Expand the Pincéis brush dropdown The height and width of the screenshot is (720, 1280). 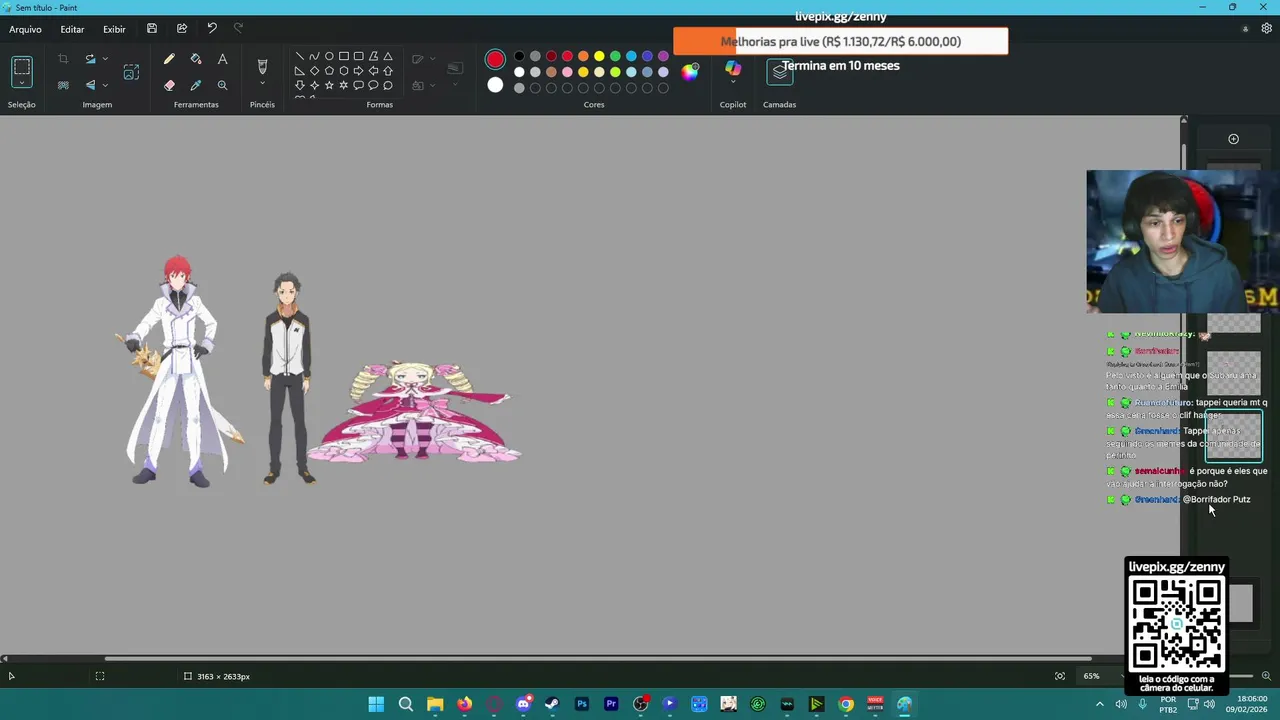tap(262, 84)
